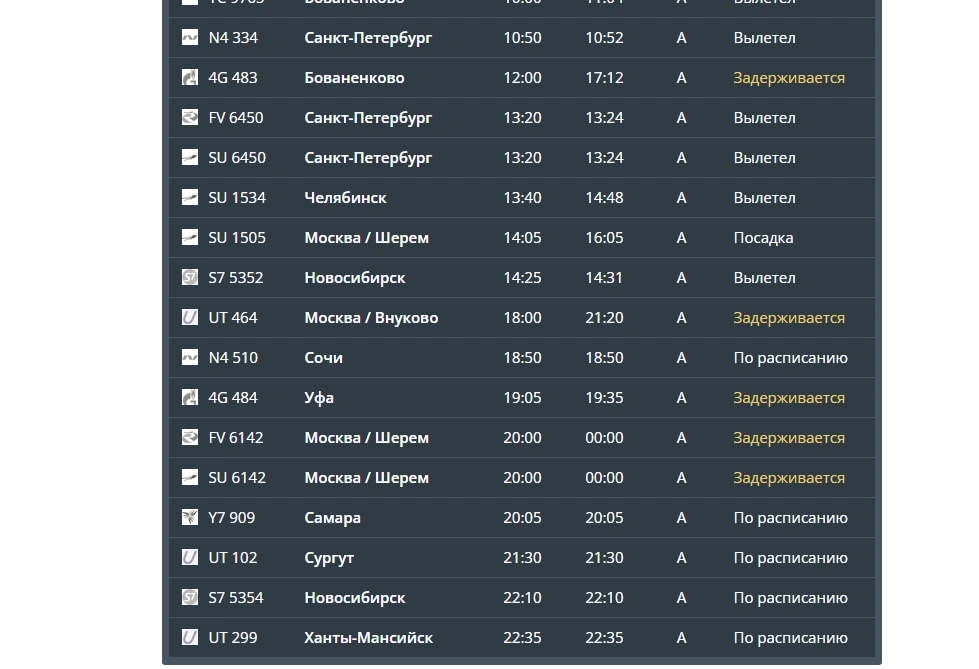Select the Rossiya logo next to FV 6450
This screenshot has height=669, width=979.
[190, 117]
